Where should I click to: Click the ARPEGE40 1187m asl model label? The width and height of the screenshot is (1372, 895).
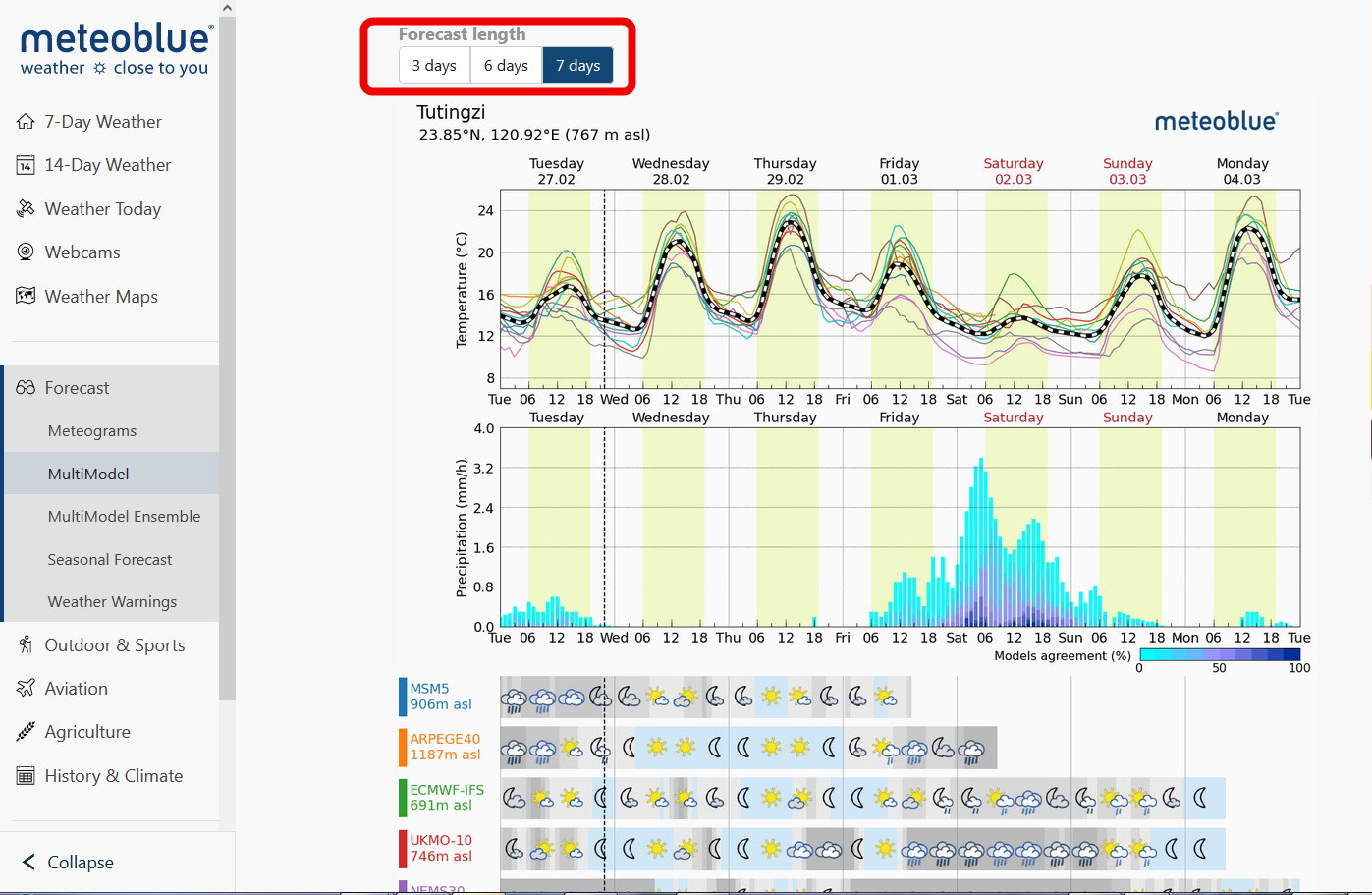coord(445,747)
